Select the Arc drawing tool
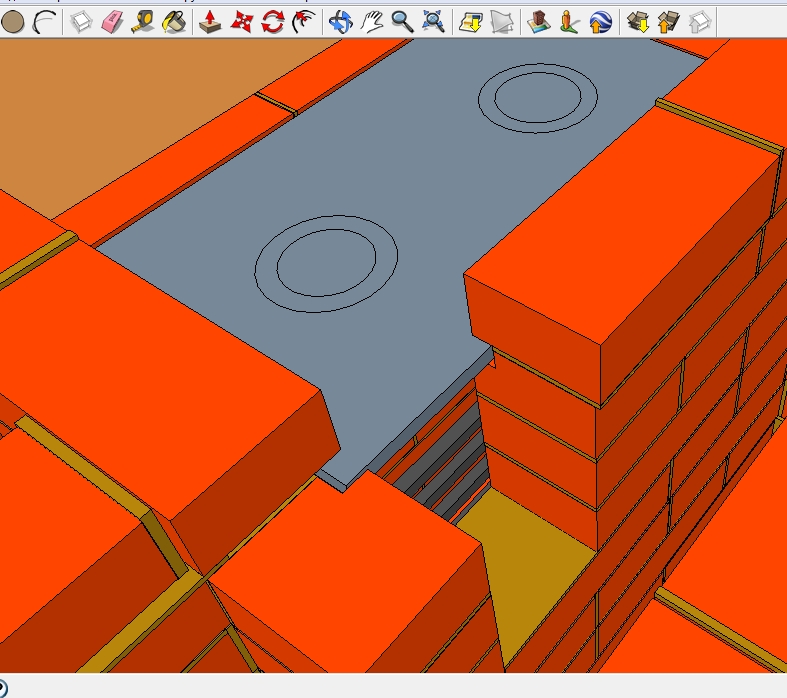Viewport: 787px width, 698px height. tap(44, 21)
